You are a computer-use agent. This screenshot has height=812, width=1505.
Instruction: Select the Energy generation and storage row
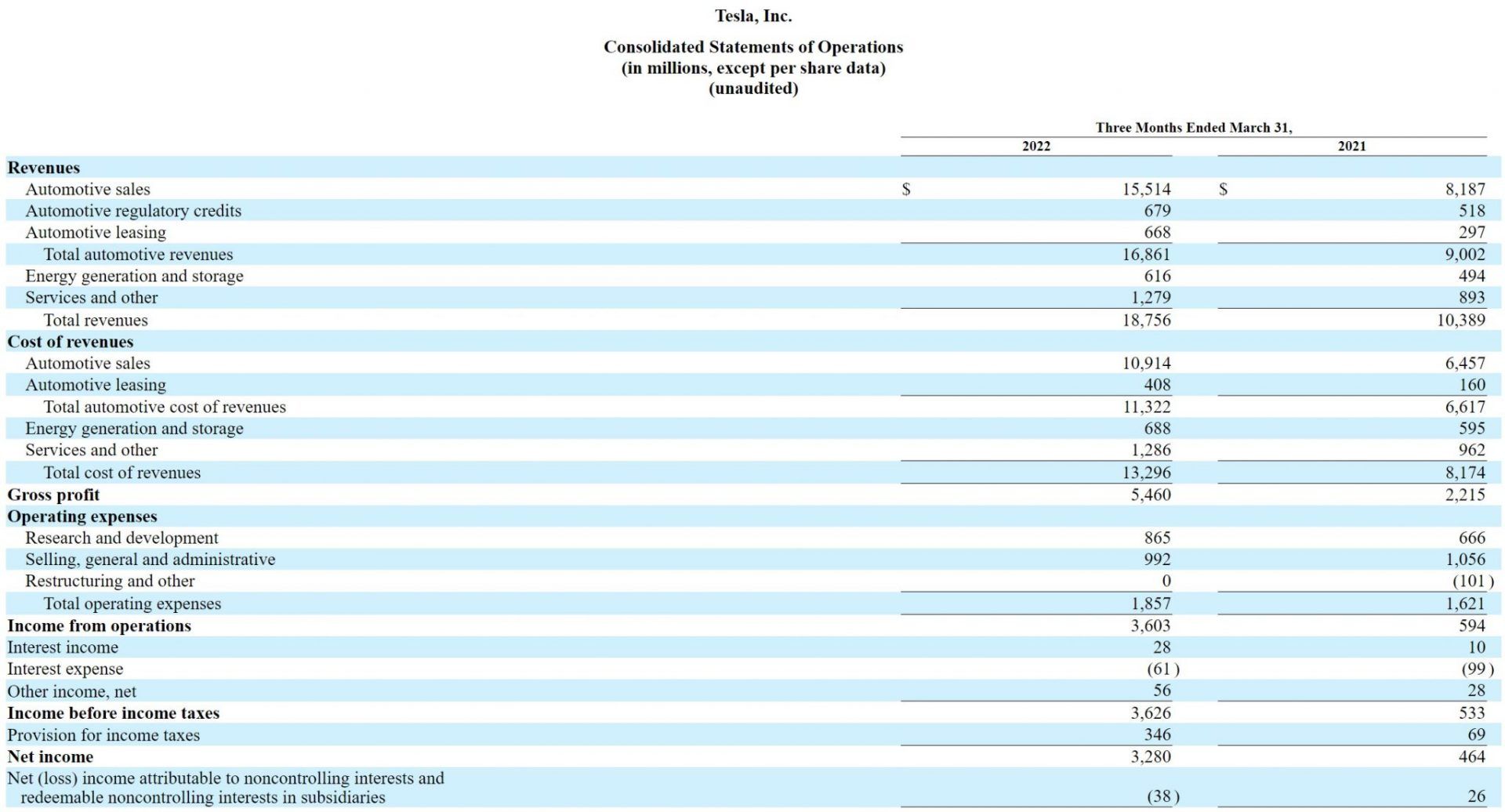pos(134,276)
